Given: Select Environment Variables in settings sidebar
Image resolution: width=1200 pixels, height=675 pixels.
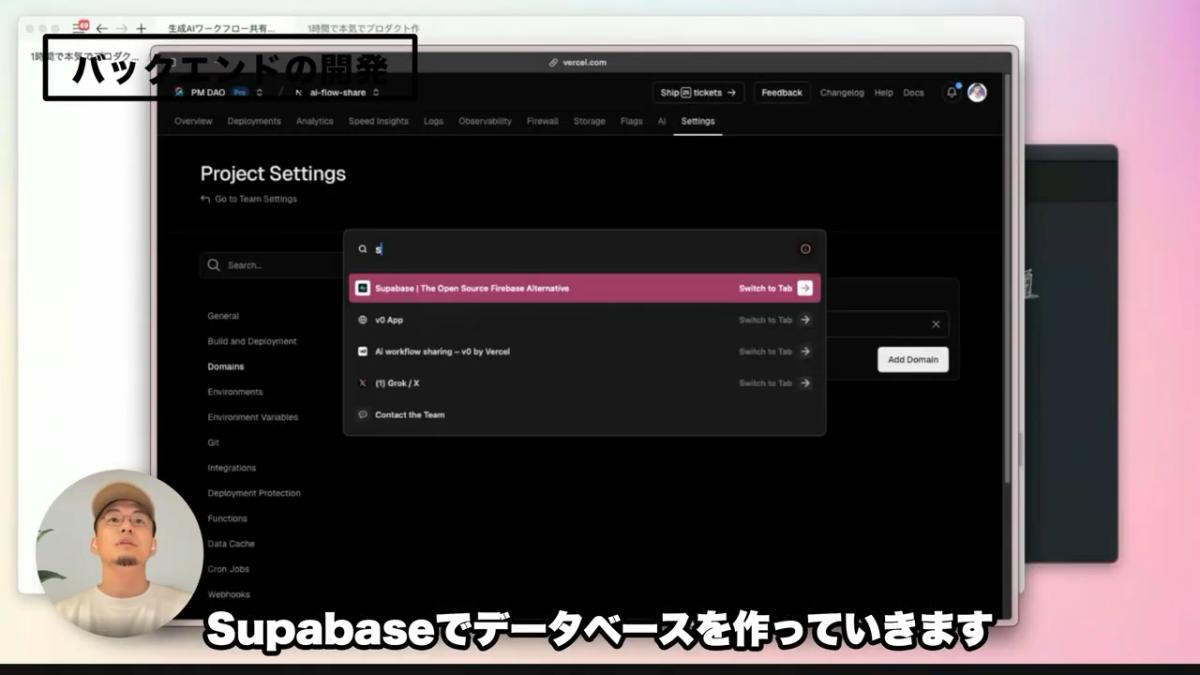Looking at the screenshot, I should pyautogui.click(x=253, y=417).
